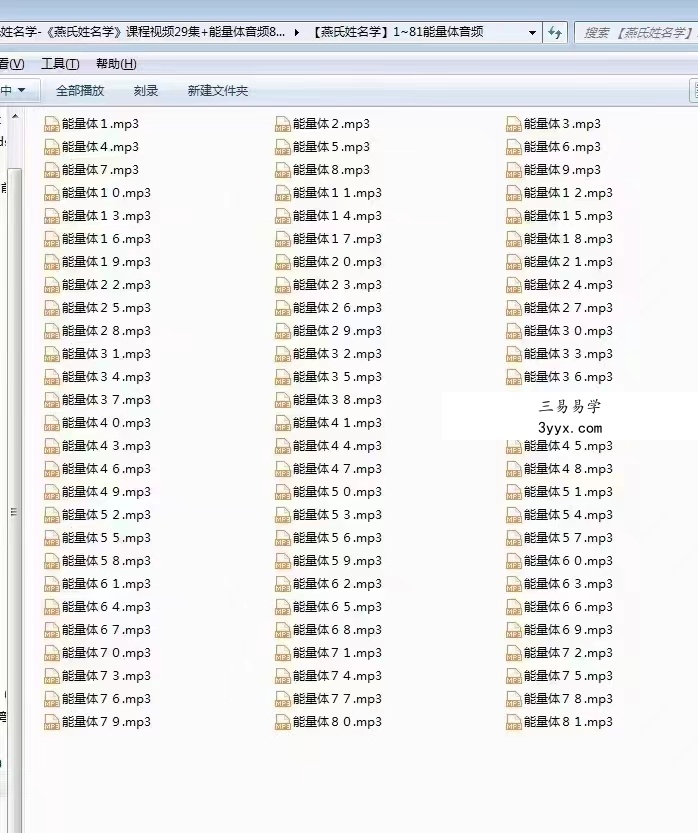Open the dropdown arrow next to 中

tap(21, 90)
